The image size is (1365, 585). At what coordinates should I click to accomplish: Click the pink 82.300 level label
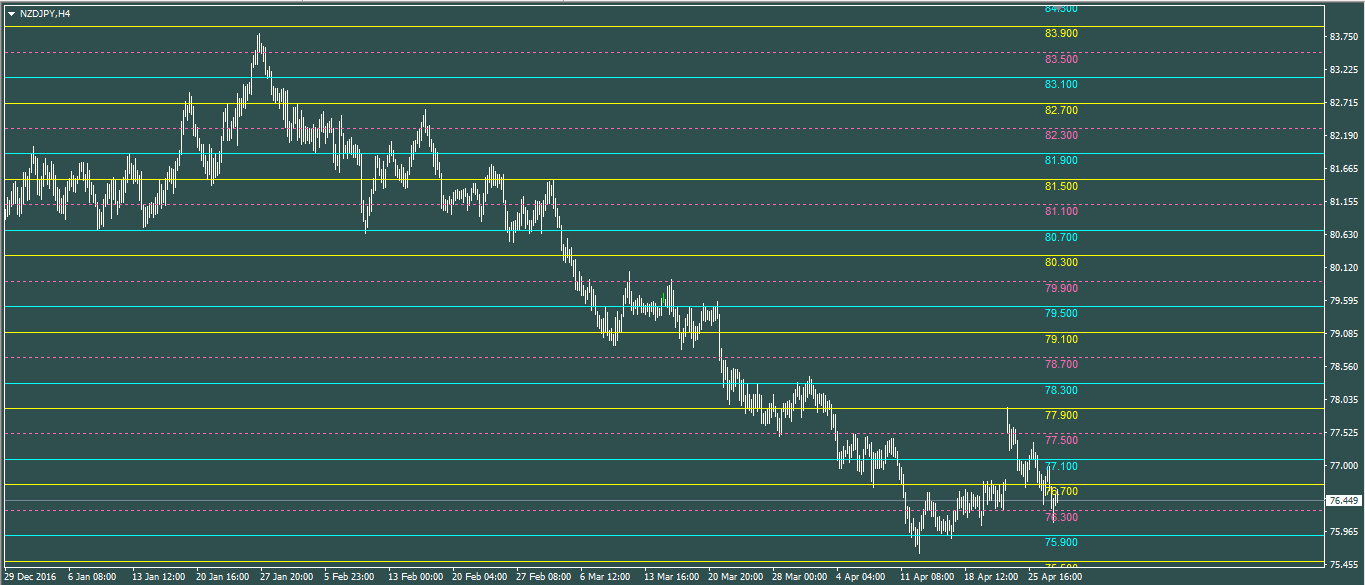1061,136
